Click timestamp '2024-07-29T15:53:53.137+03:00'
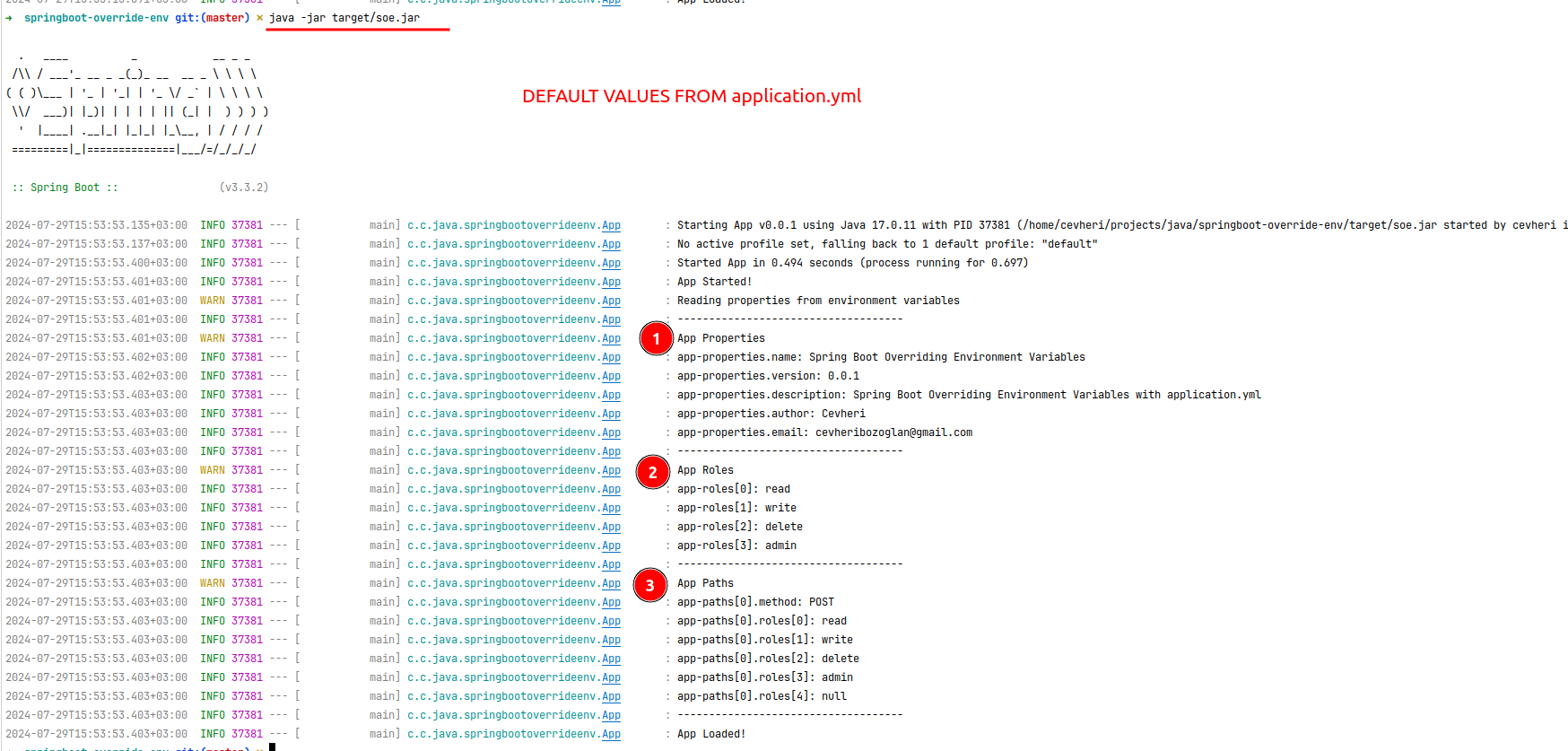This screenshot has height=751, width=1568. (97, 244)
